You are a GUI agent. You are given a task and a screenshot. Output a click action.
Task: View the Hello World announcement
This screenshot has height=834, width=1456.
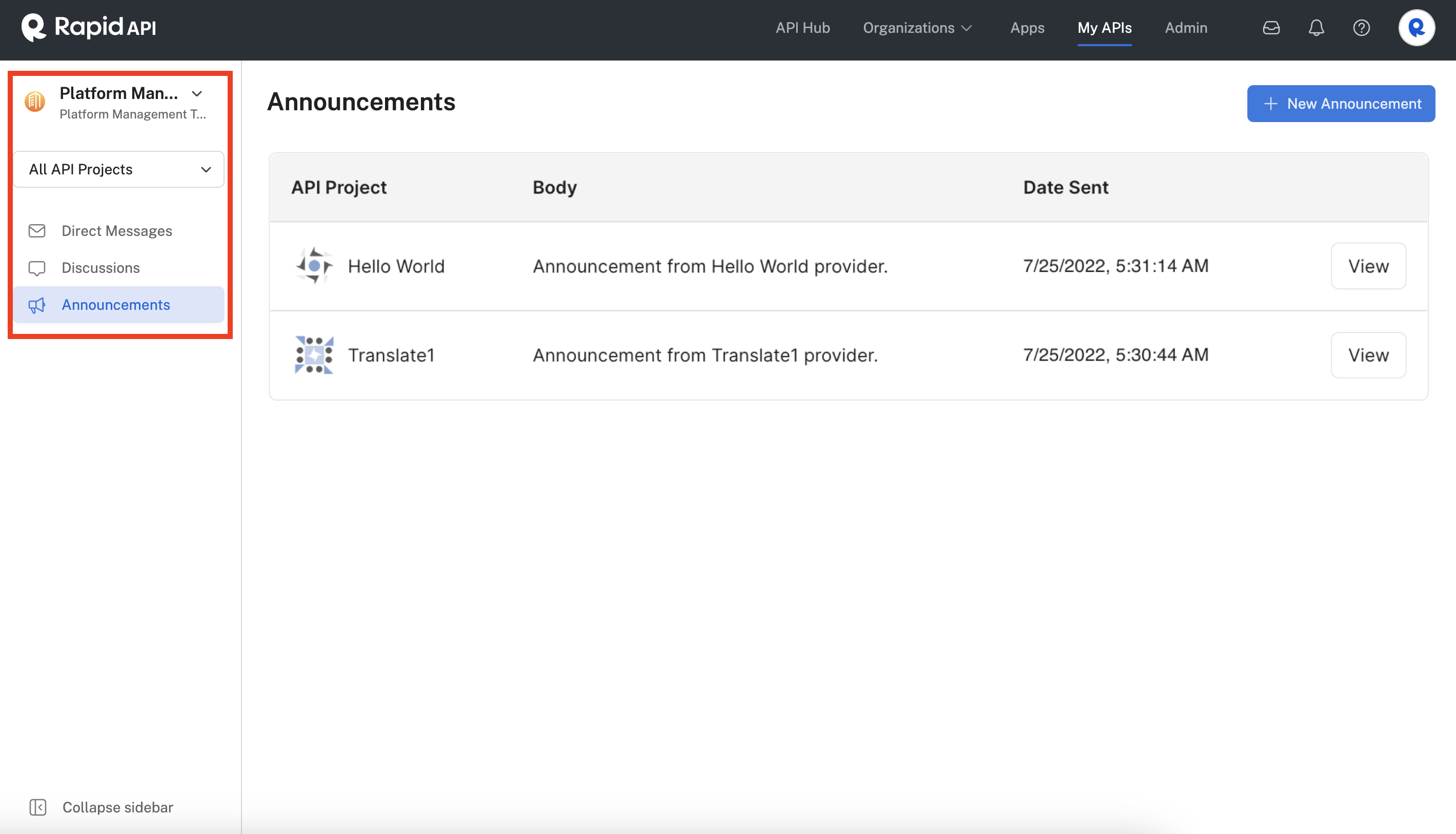coord(1368,266)
